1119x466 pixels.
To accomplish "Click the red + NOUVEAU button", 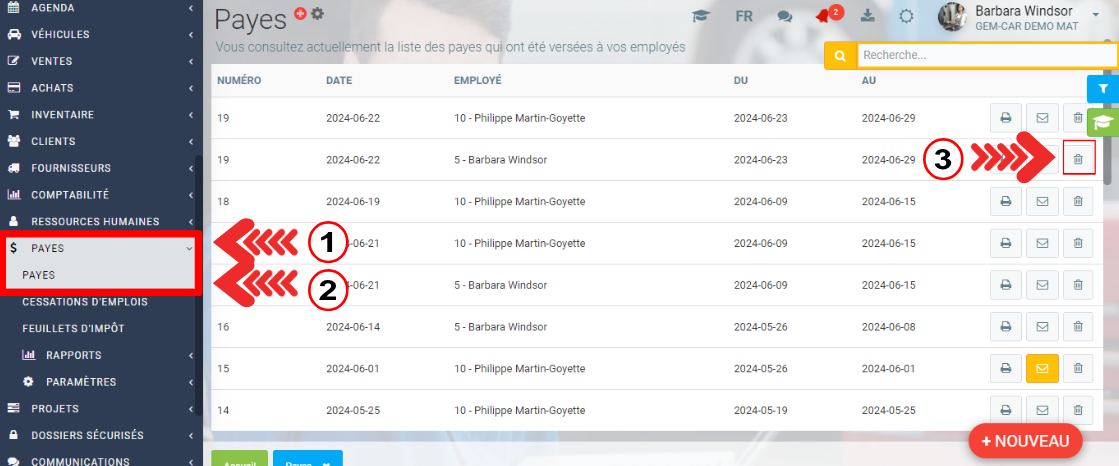I will [x=1025, y=441].
